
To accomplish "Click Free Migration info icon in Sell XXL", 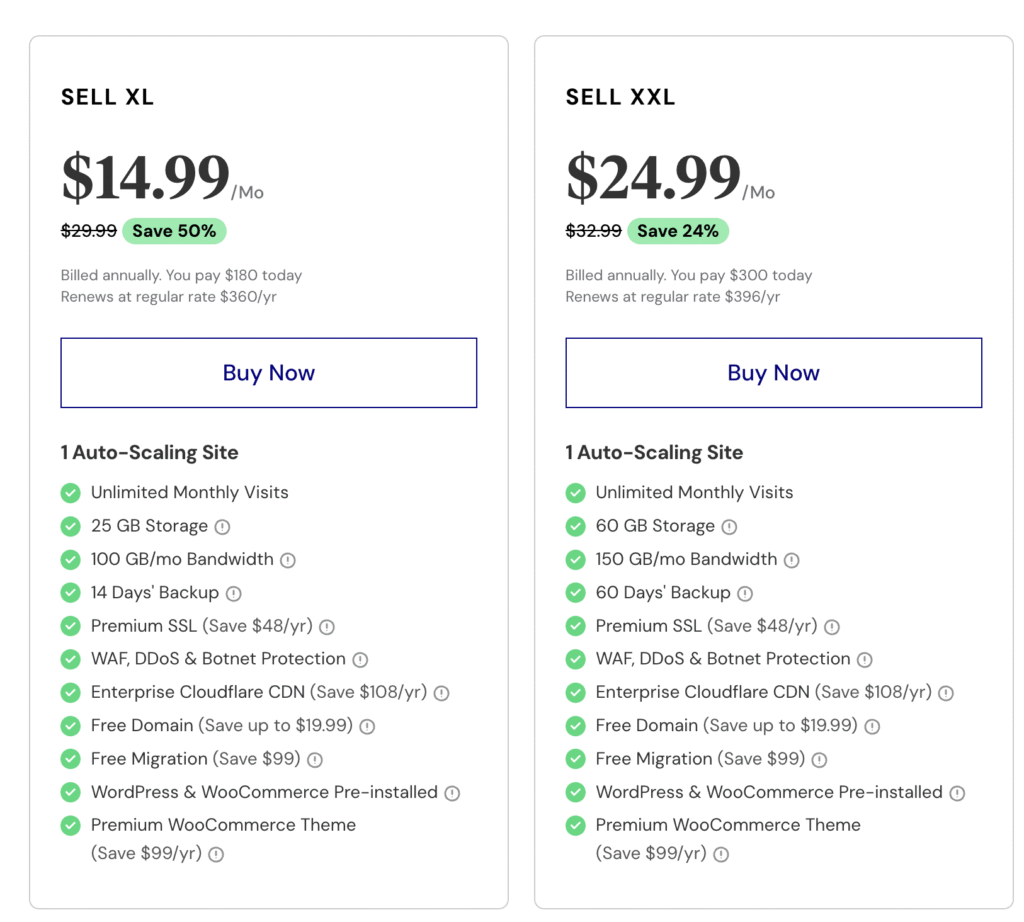I will 820,760.
